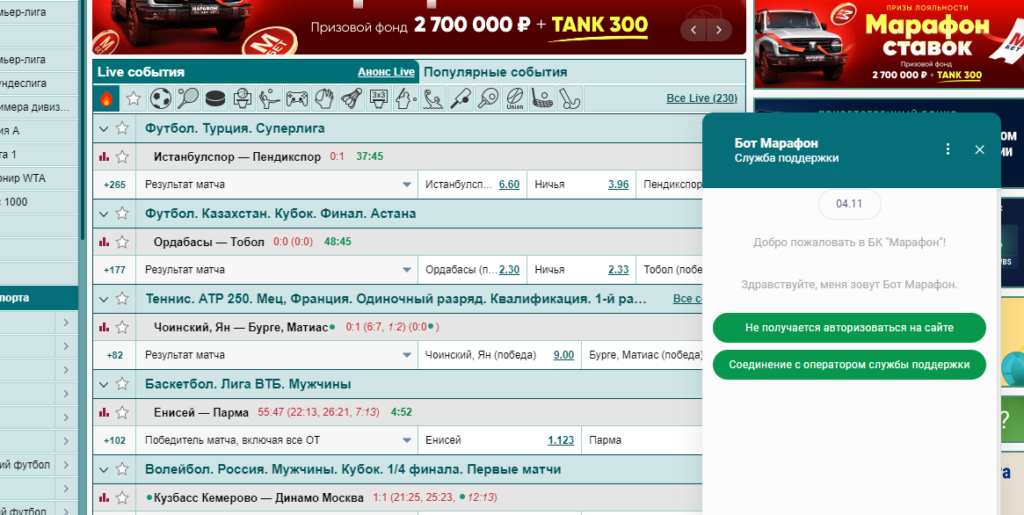The image size is (1024, 515).
Task: Filter live events by baseball batter icon
Action: pyautogui.click(x=405, y=99)
